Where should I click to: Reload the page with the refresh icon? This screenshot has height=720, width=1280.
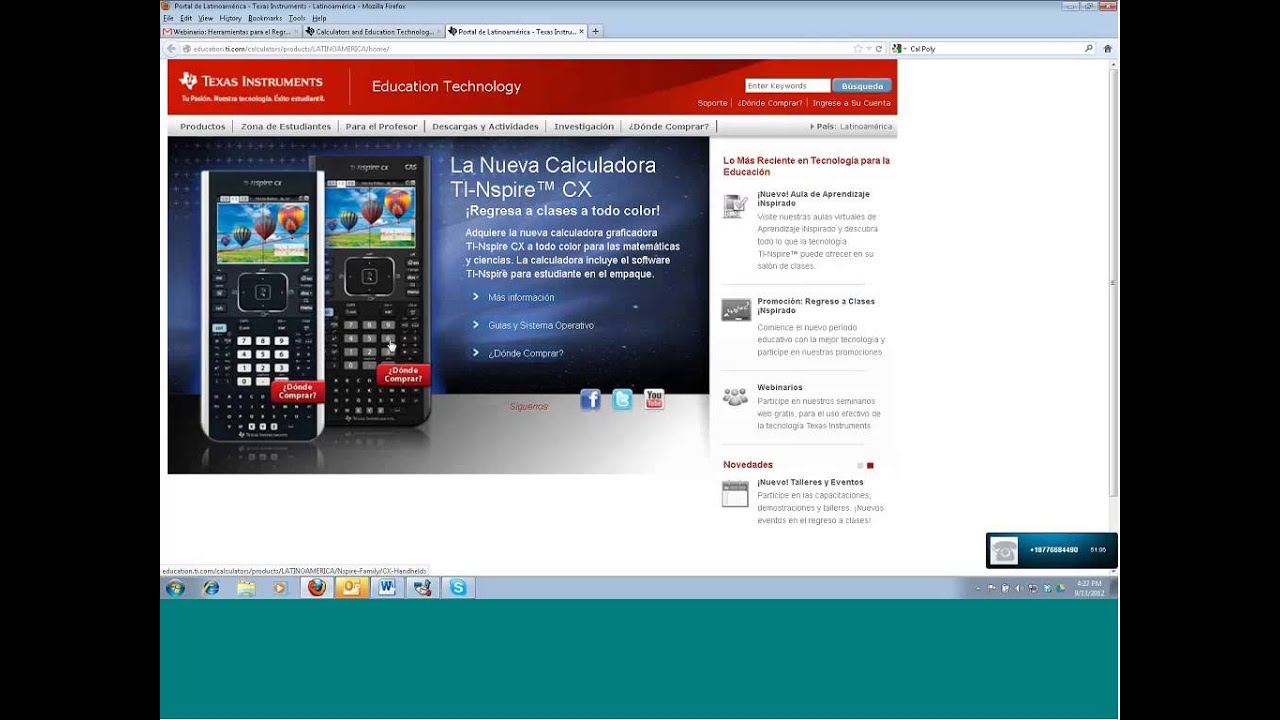[x=879, y=48]
